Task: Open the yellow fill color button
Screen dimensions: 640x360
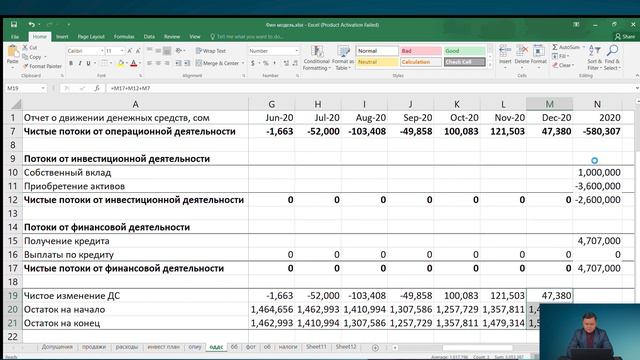Action: pyautogui.click(x=120, y=63)
